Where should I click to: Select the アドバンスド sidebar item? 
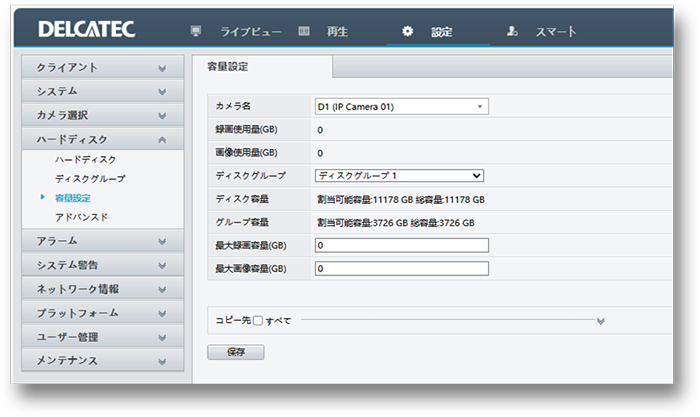click(82, 217)
